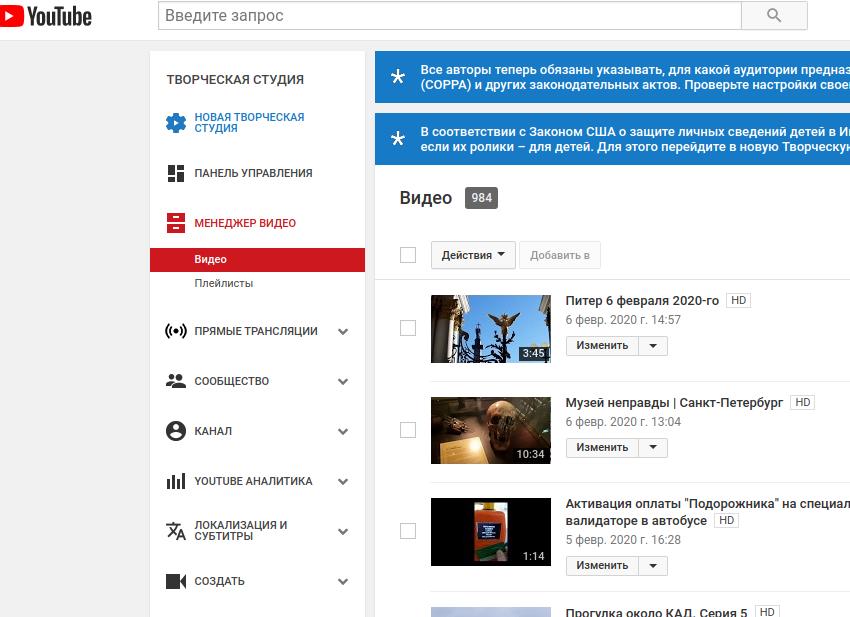Open the New Creator Studio gear icon

(176, 123)
